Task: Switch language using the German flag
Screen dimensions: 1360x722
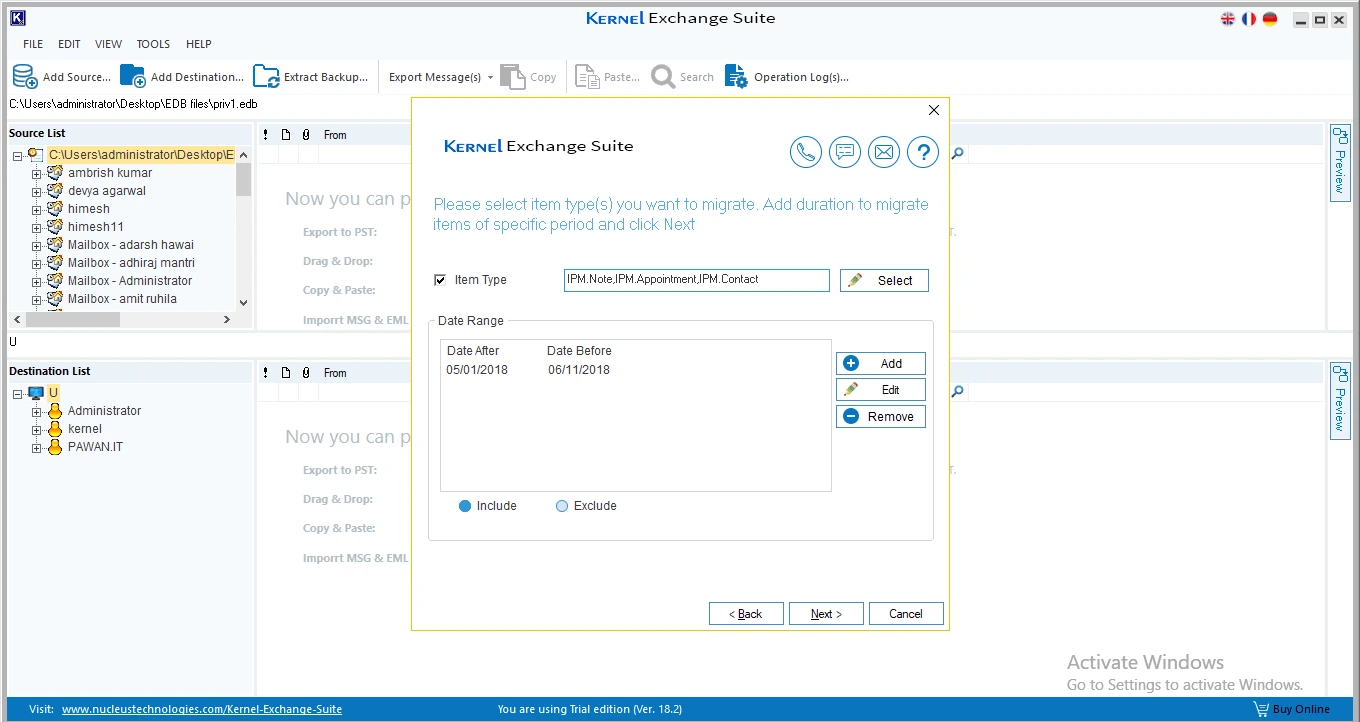Action: point(1270,19)
